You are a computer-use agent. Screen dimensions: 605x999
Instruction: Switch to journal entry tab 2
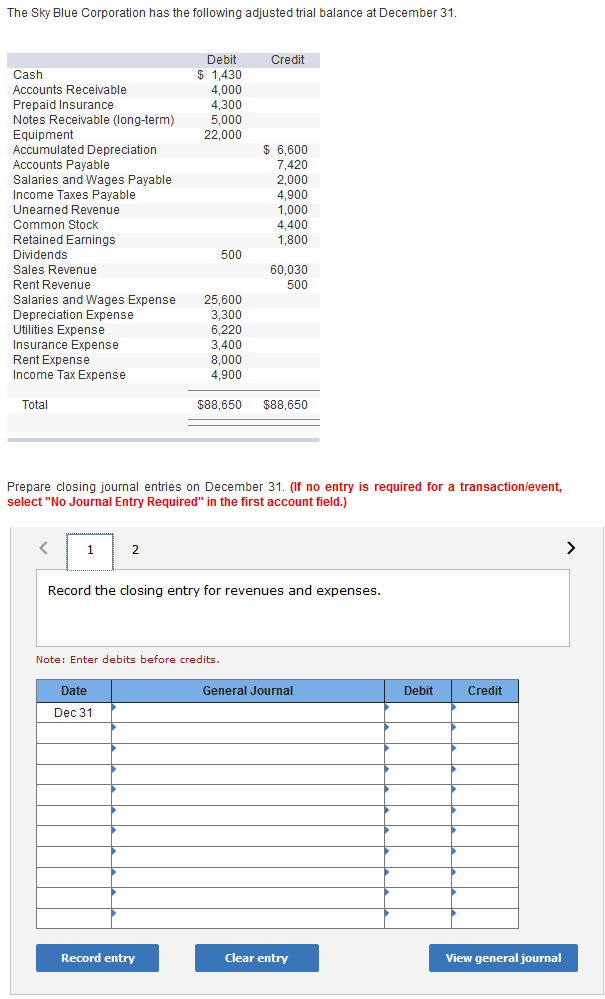pyautogui.click(x=134, y=550)
